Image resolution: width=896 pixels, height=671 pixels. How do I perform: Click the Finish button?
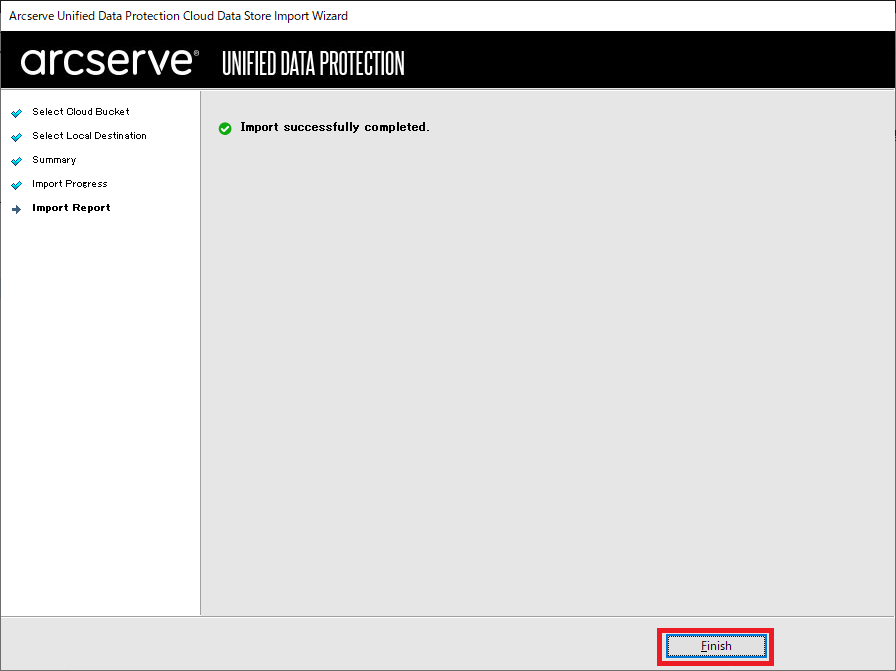[715, 646]
